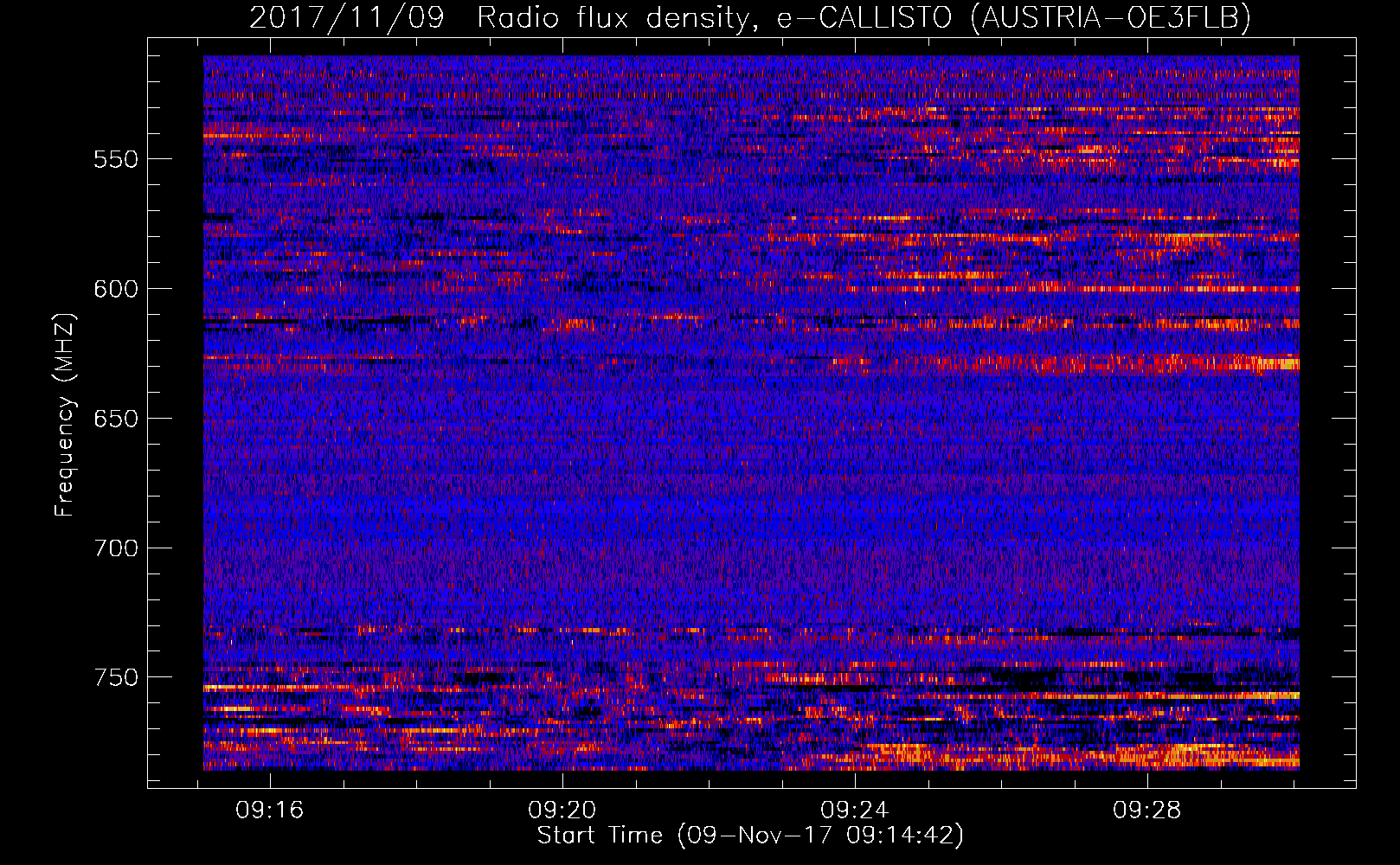Select the Frequency (MHZ) axis label
1400x865 pixels.
65,415
